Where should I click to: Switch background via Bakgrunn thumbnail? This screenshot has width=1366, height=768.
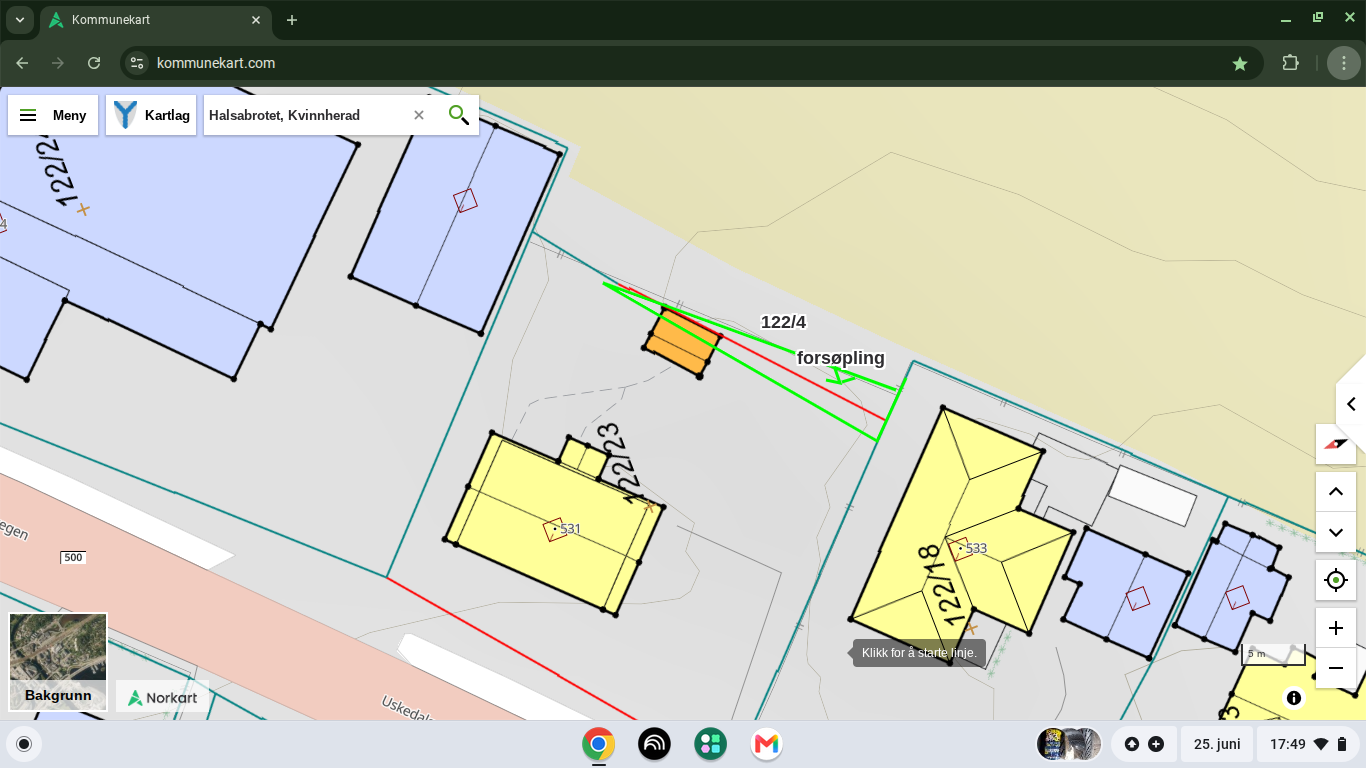coord(58,662)
